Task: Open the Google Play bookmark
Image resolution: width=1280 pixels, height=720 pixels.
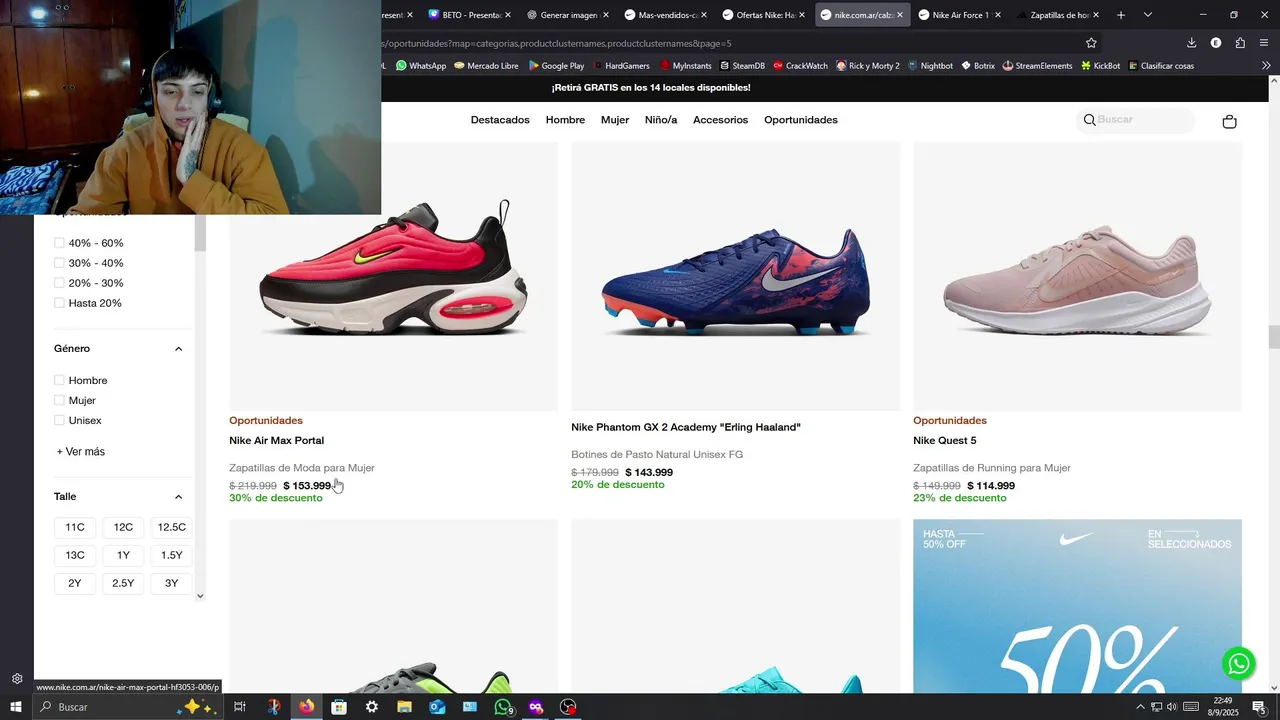Action: pyautogui.click(x=557, y=66)
